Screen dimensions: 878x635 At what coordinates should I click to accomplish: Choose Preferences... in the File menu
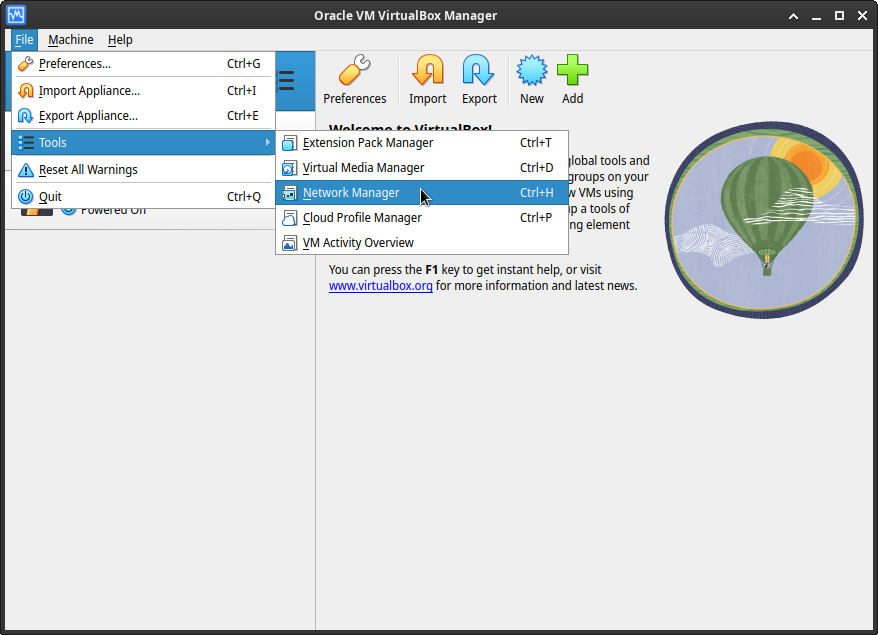(x=75, y=64)
